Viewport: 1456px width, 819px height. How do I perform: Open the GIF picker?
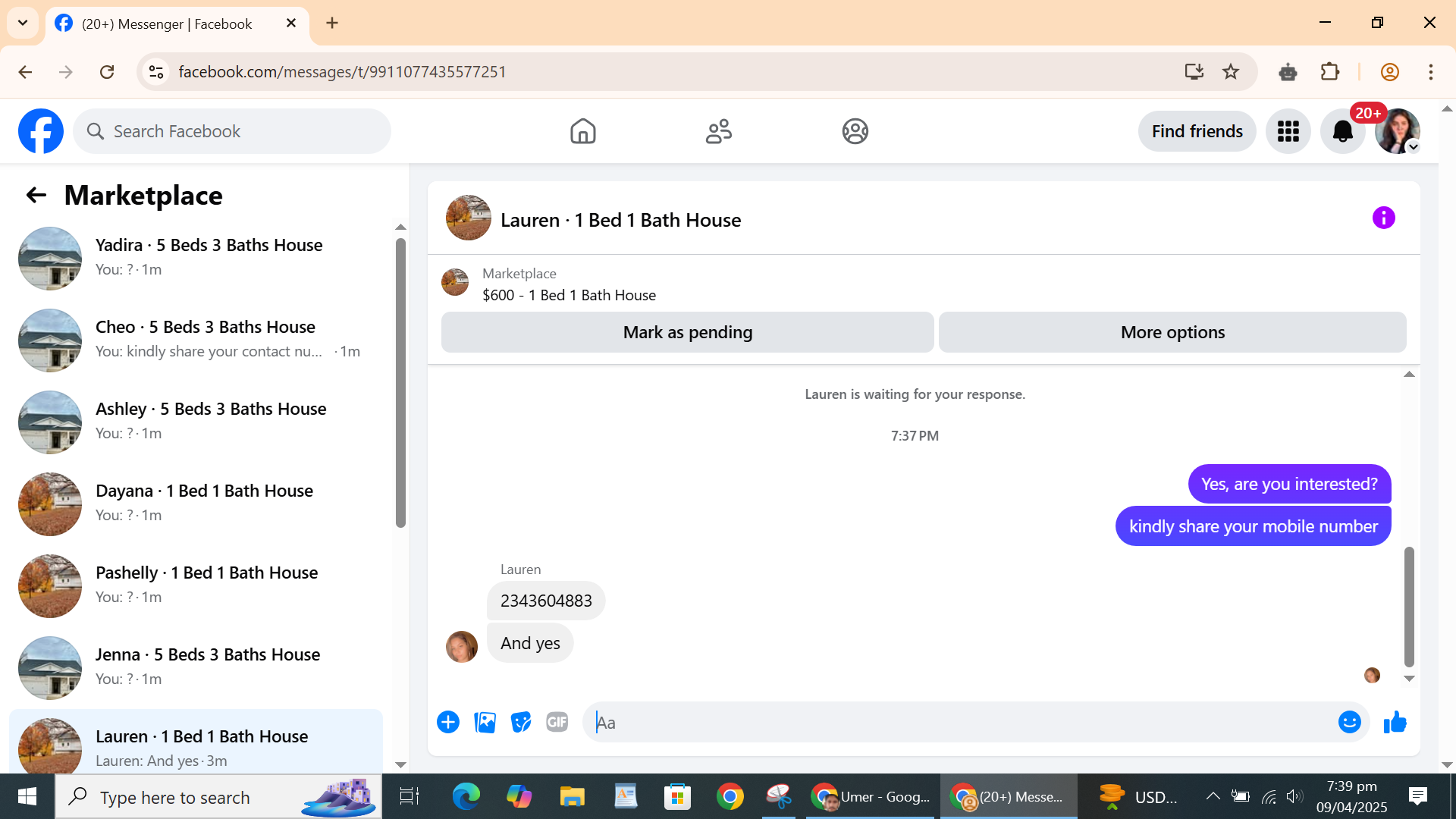(557, 722)
